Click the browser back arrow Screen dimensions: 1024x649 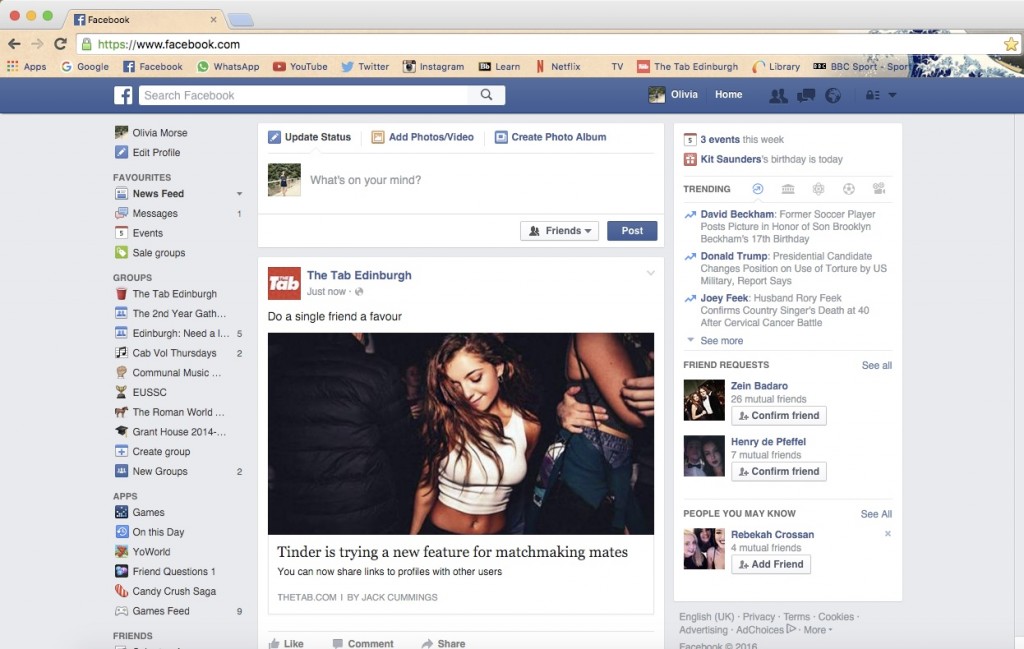(14, 44)
